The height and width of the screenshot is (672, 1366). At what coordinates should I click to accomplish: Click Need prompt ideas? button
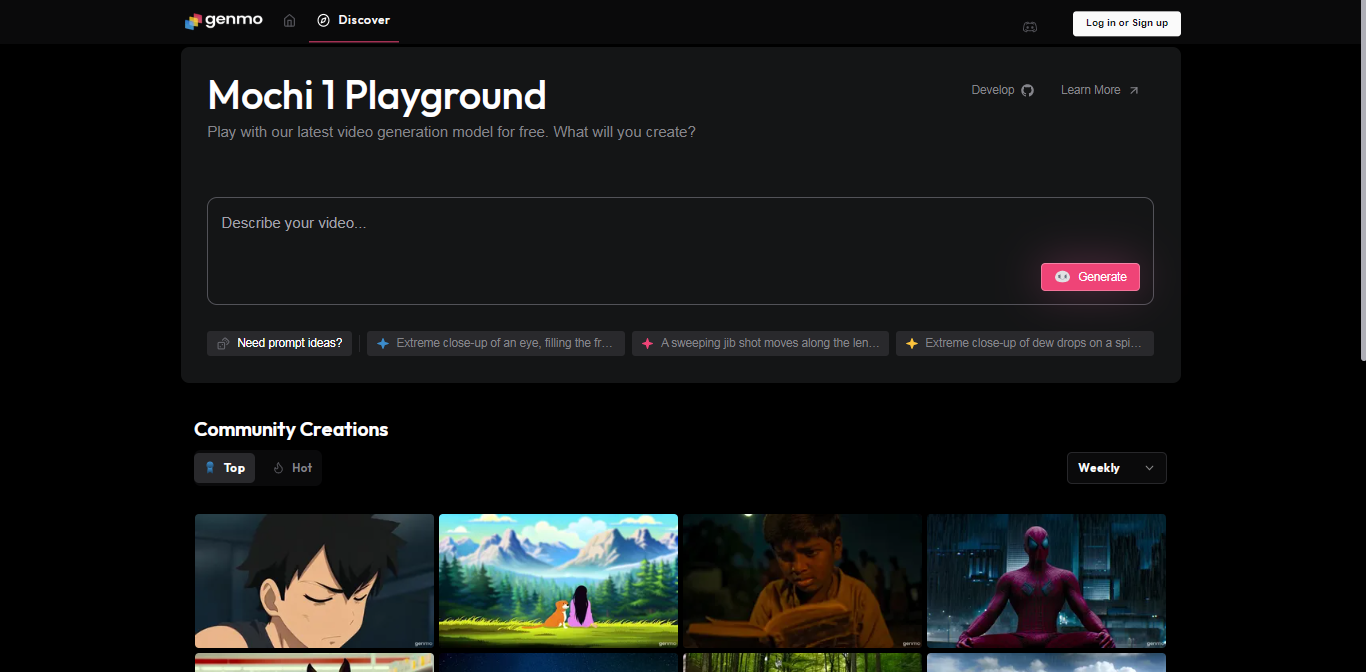(x=279, y=343)
